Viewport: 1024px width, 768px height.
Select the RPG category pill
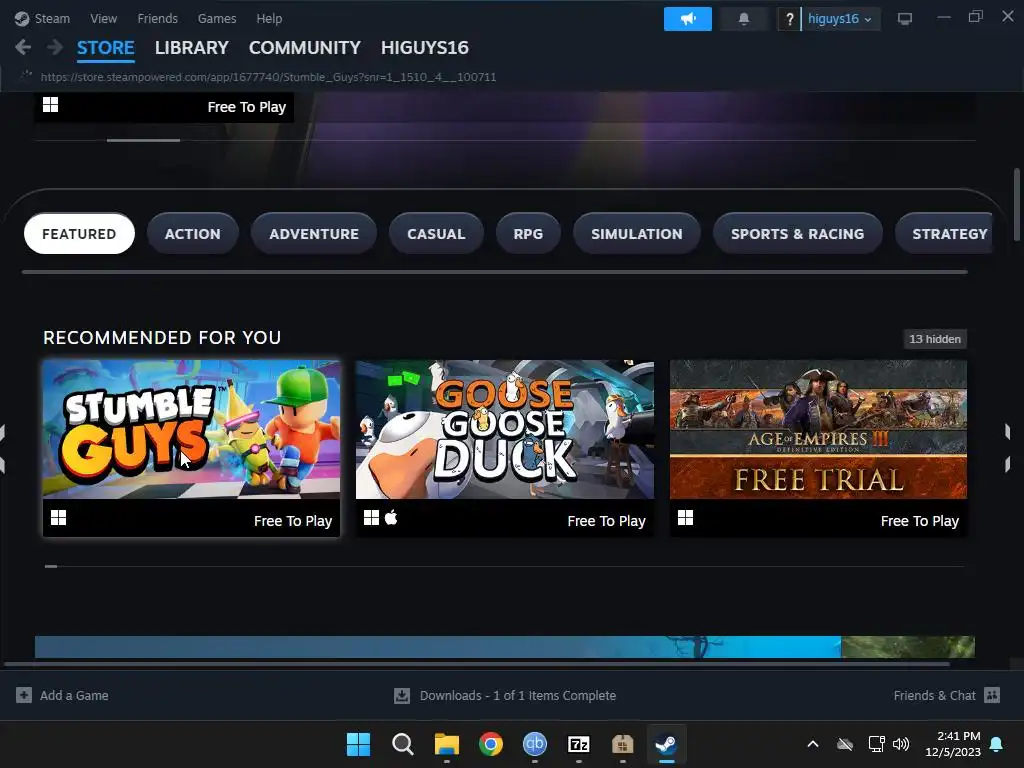point(528,234)
